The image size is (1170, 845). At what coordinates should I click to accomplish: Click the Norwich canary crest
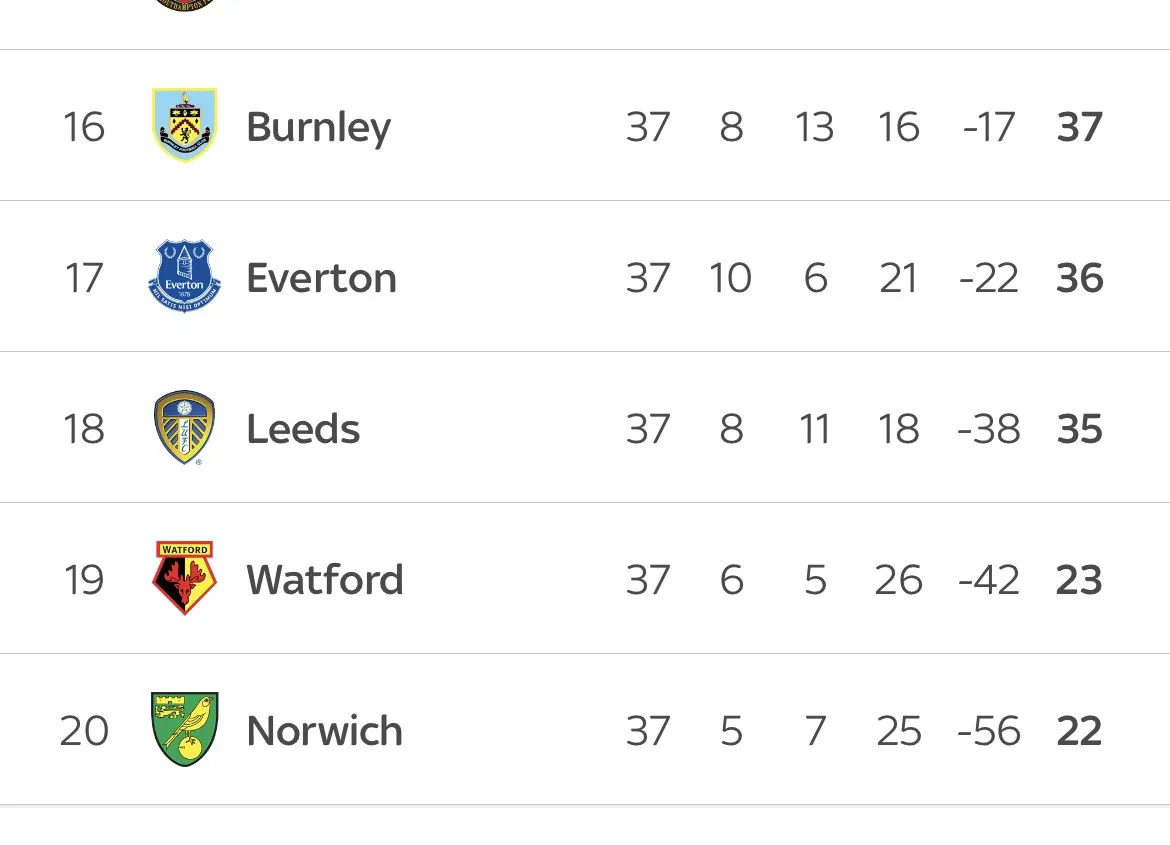[184, 730]
